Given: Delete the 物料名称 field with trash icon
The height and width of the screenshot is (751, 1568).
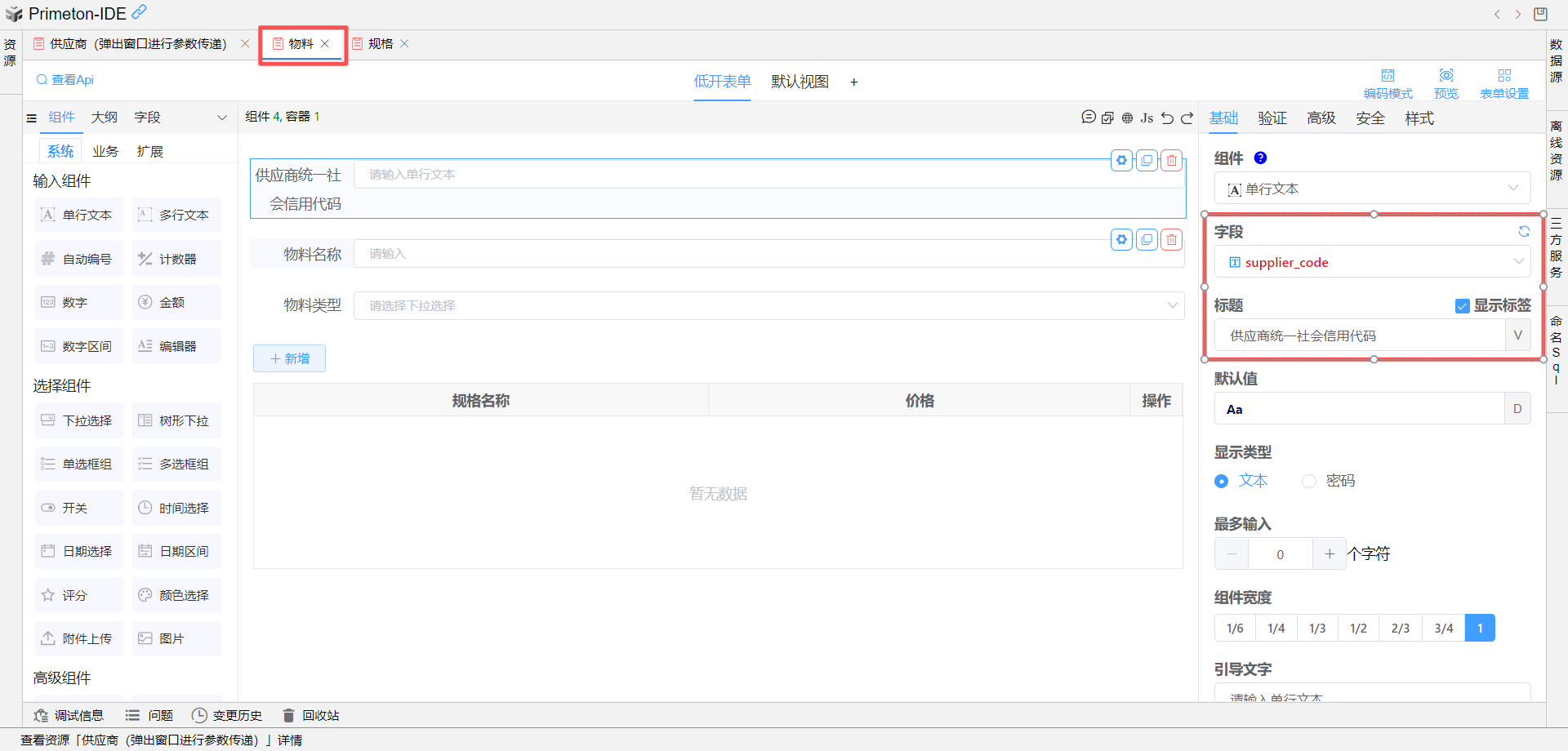Looking at the screenshot, I should click(1172, 239).
